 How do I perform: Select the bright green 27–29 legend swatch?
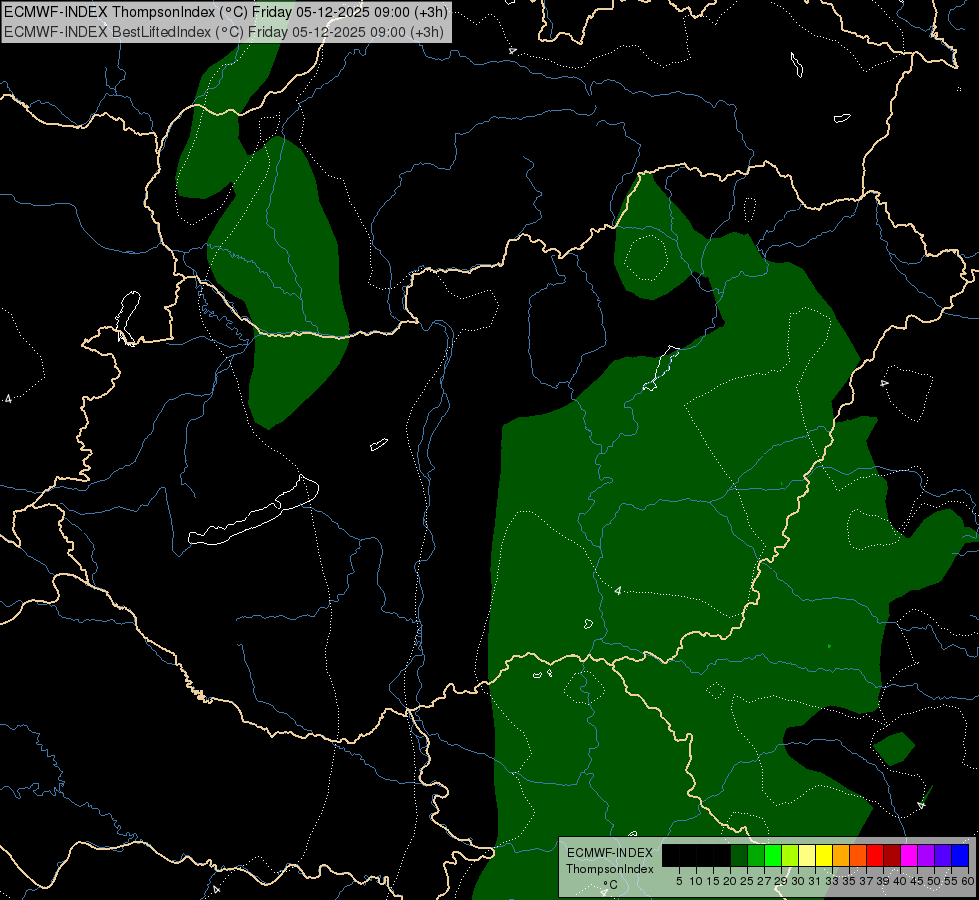click(x=773, y=855)
